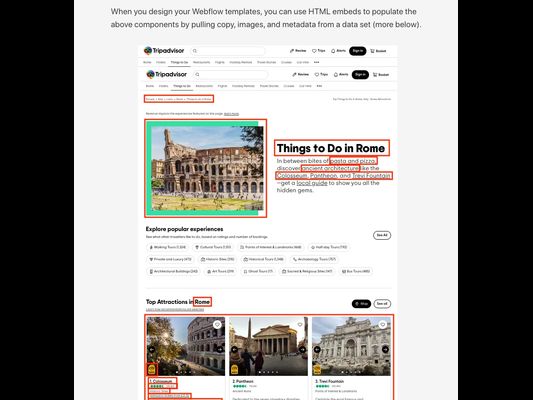Select the Bus Tours category chip
The width and height of the screenshot is (533, 400).
(356, 272)
